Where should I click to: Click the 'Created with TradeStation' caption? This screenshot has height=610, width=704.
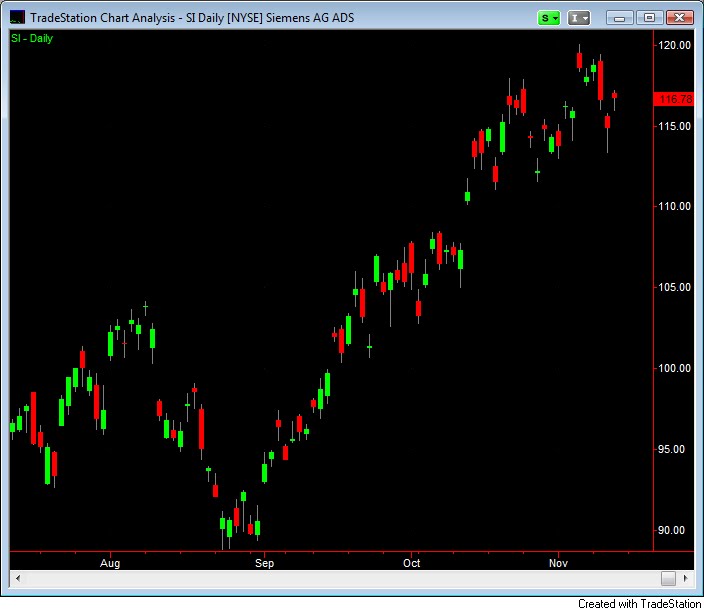point(639,604)
